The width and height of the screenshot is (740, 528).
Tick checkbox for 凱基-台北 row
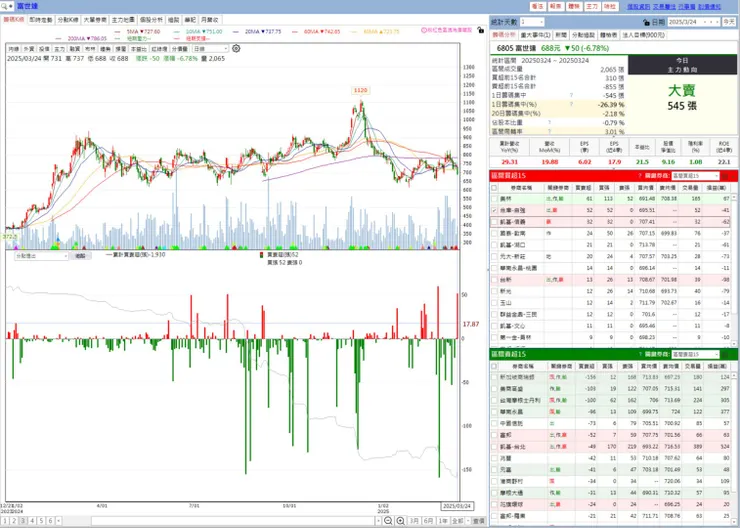[x=494, y=446]
